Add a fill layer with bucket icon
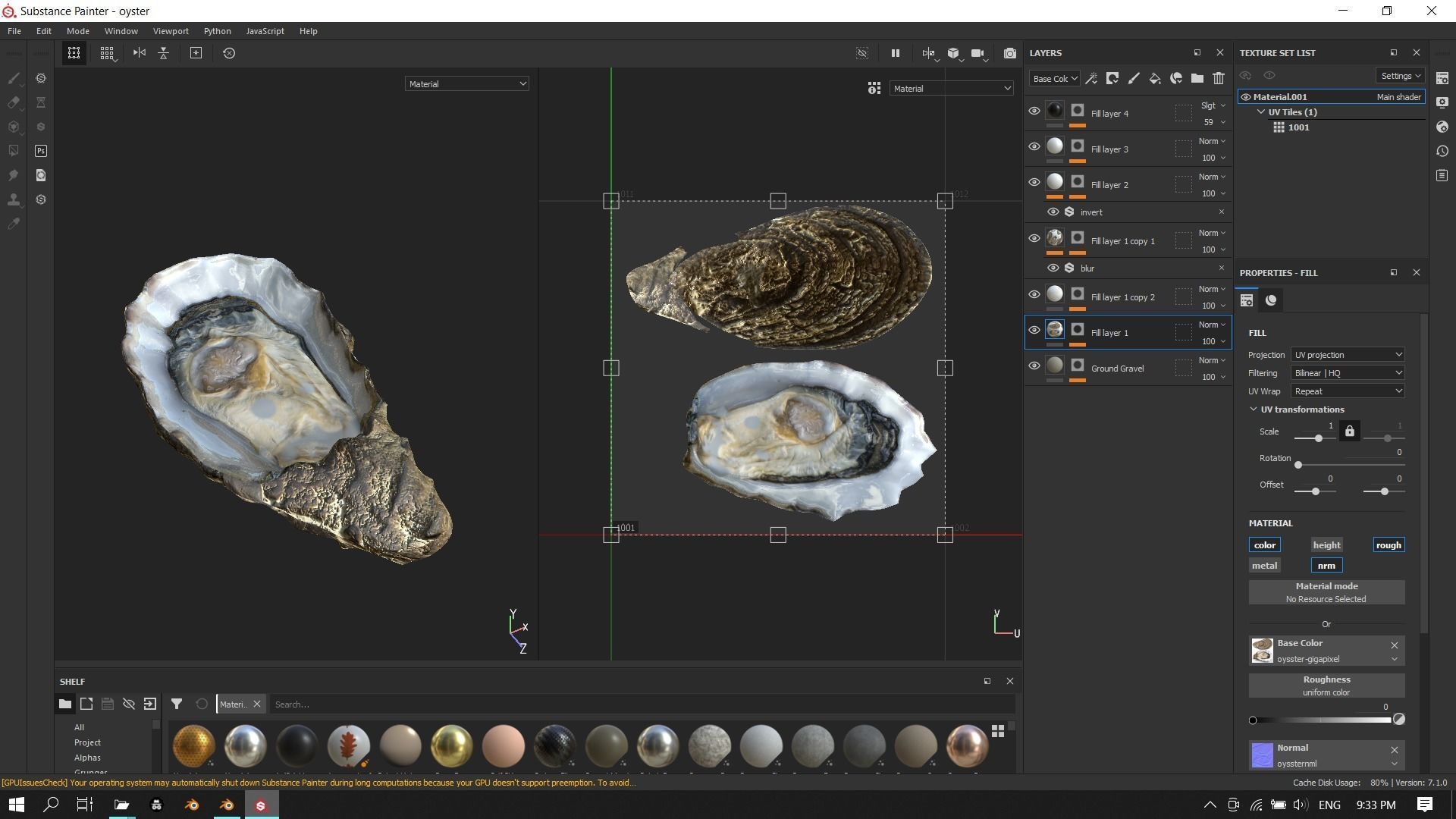This screenshot has width=1456, height=819. tap(1155, 78)
